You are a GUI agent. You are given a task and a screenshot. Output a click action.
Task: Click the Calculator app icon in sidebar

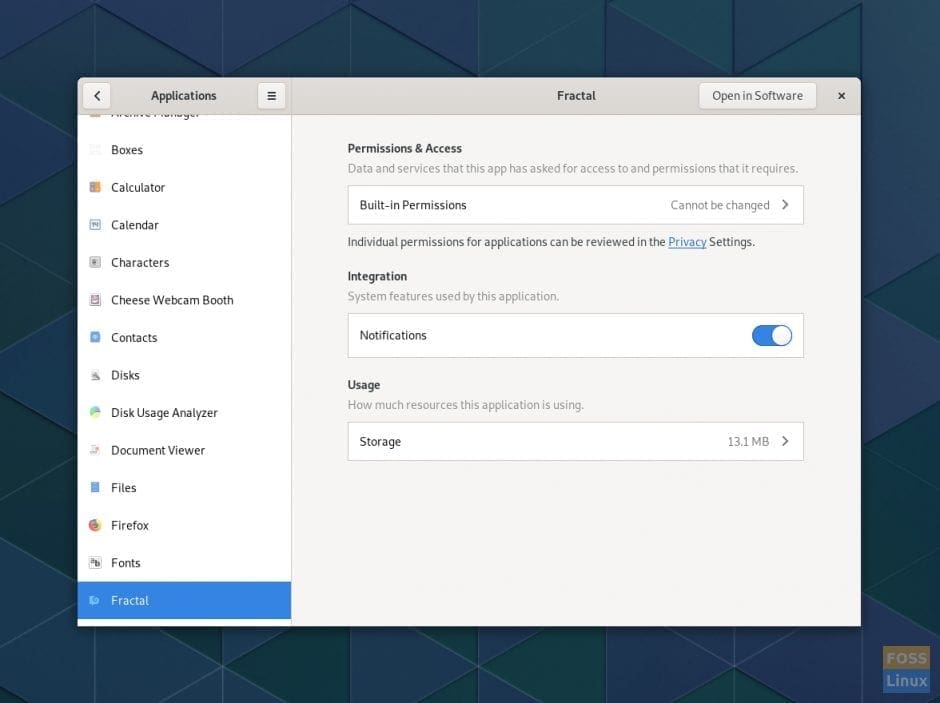95,187
